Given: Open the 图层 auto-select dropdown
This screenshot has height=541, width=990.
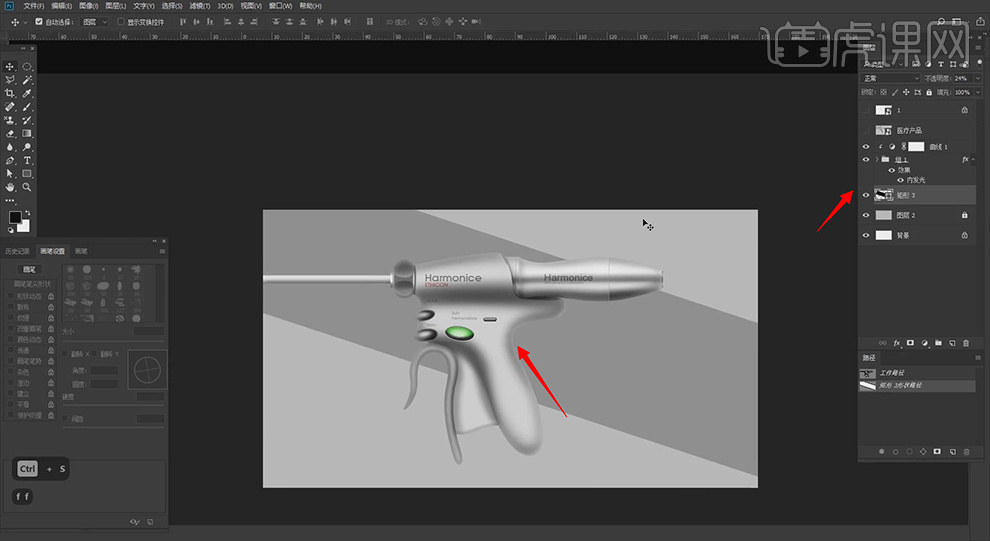Looking at the screenshot, I should point(95,21).
